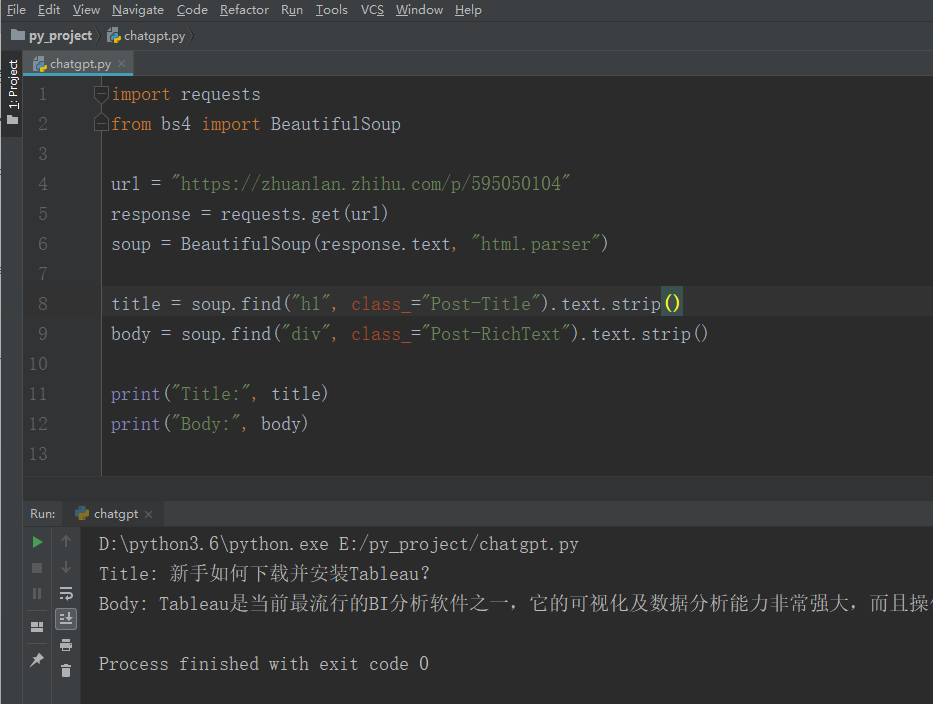
Task: Close the chatgpt Run tab
Action: tap(149, 514)
